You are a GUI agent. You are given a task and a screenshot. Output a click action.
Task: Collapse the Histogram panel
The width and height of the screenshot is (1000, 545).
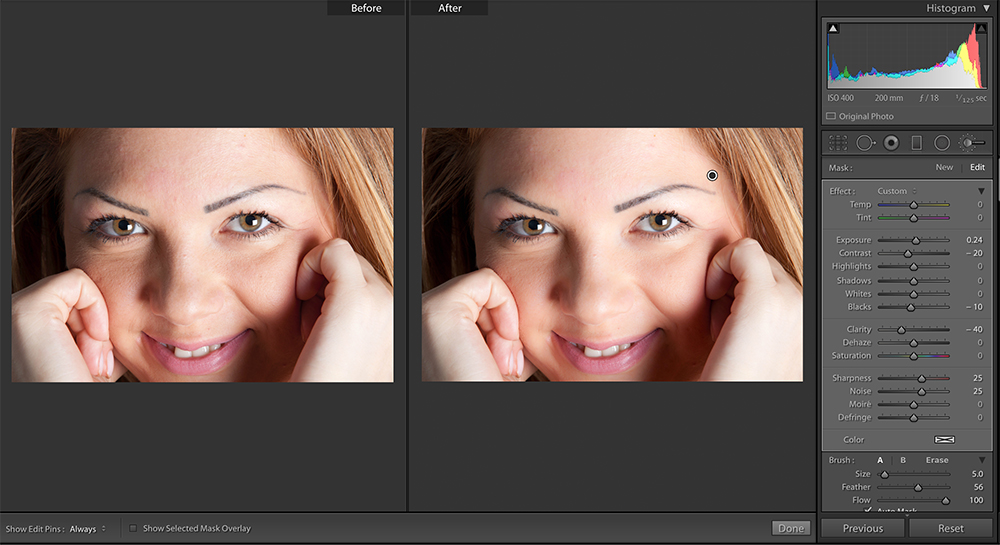point(986,8)
